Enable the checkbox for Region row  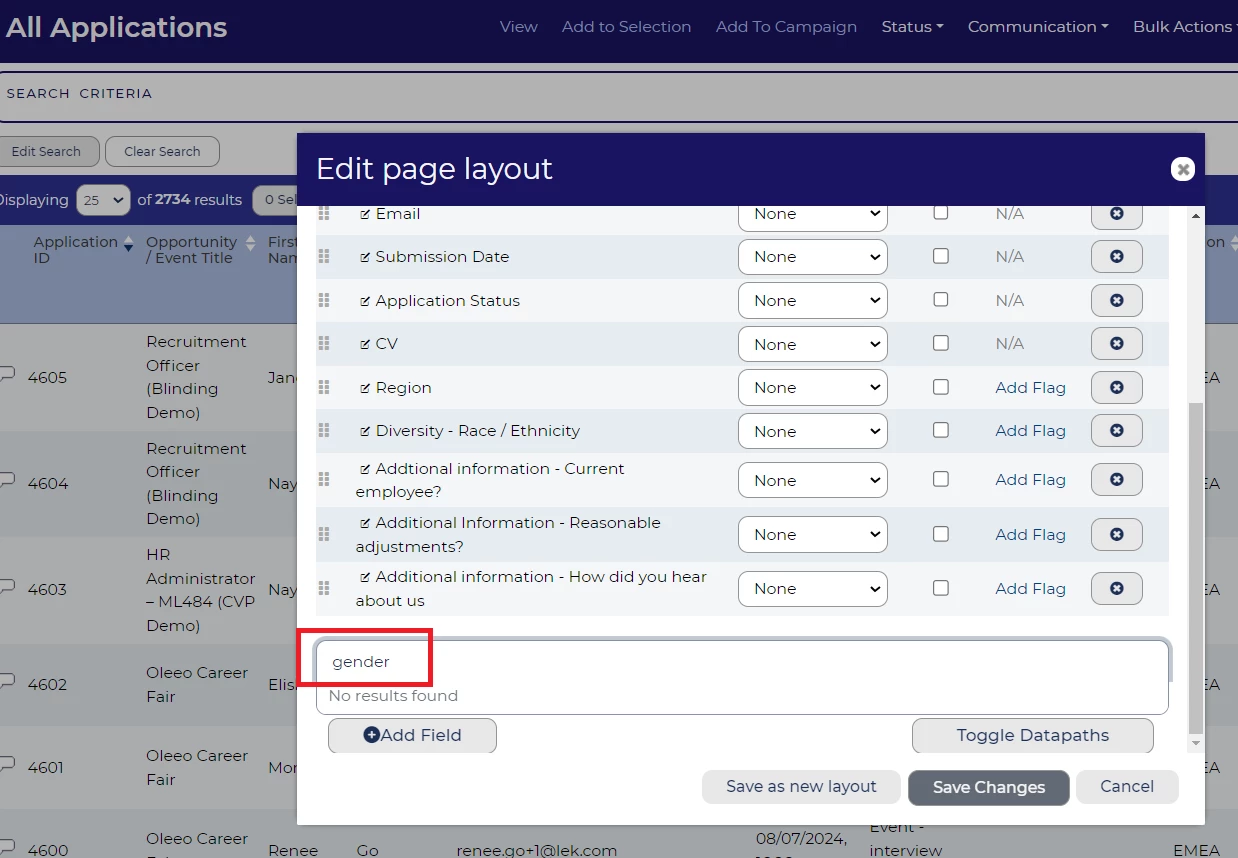pos(940,387)
